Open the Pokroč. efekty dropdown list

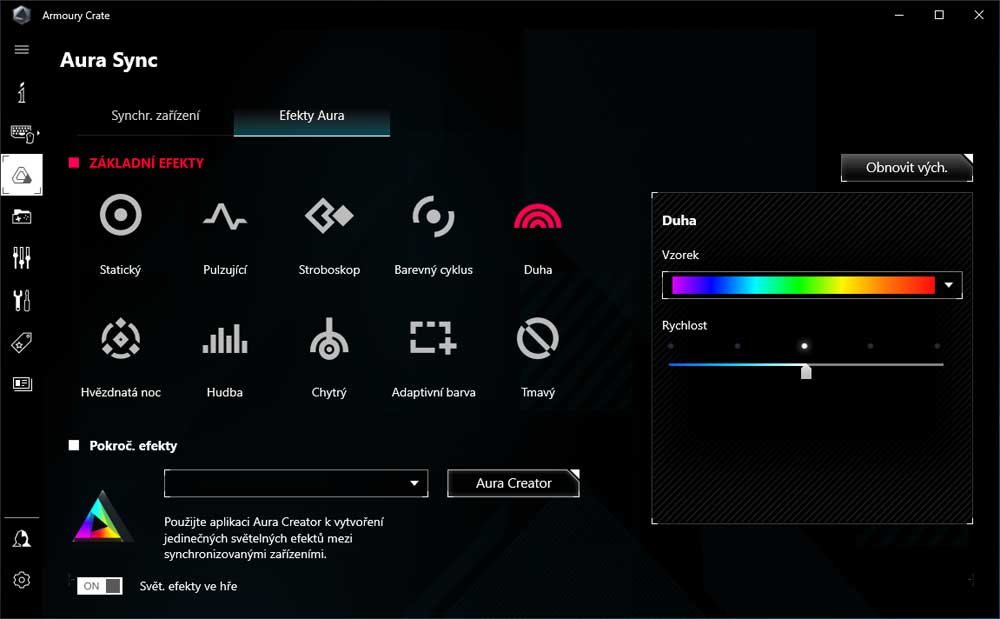click(296, 483)
